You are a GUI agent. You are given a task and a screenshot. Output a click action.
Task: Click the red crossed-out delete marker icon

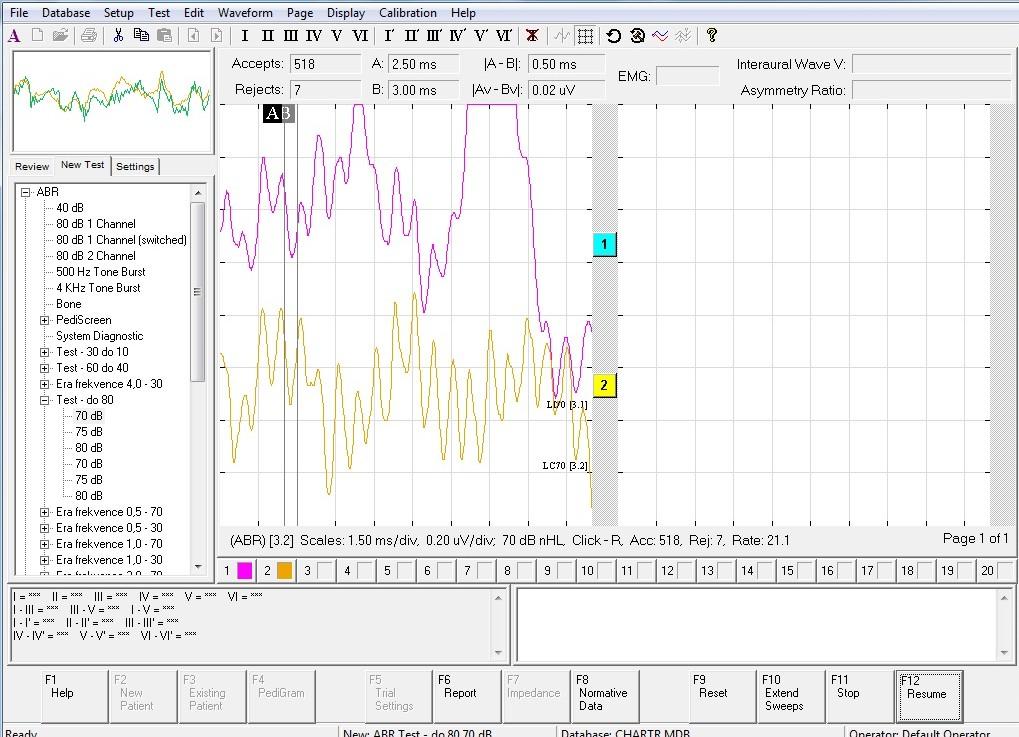point(532,36)
